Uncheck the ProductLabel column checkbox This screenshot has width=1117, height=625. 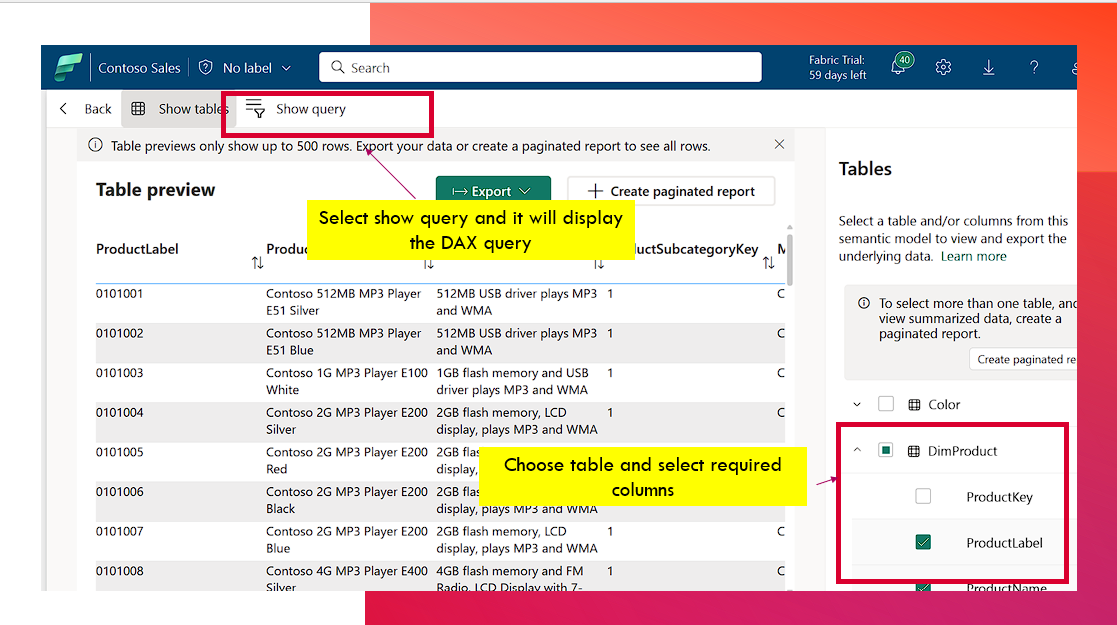pyautogui.click(x=923, y=543)
